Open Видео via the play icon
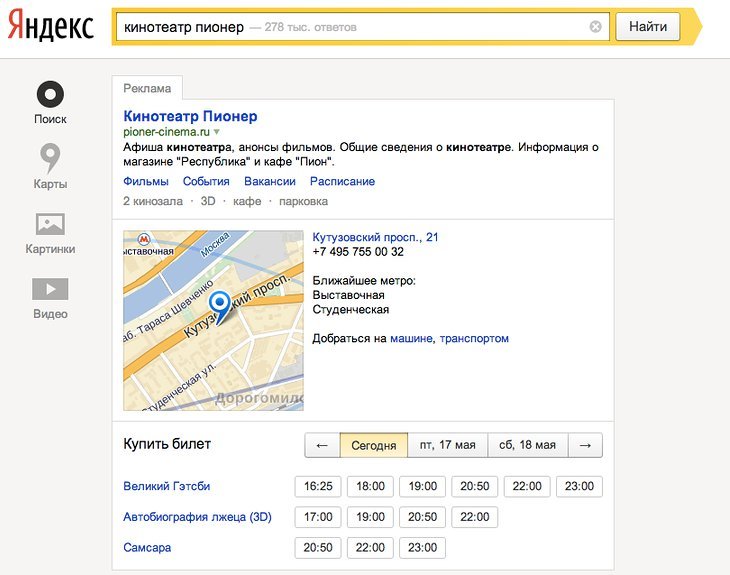730x575 pixels. pyautogui.click(x=50, y=289)
